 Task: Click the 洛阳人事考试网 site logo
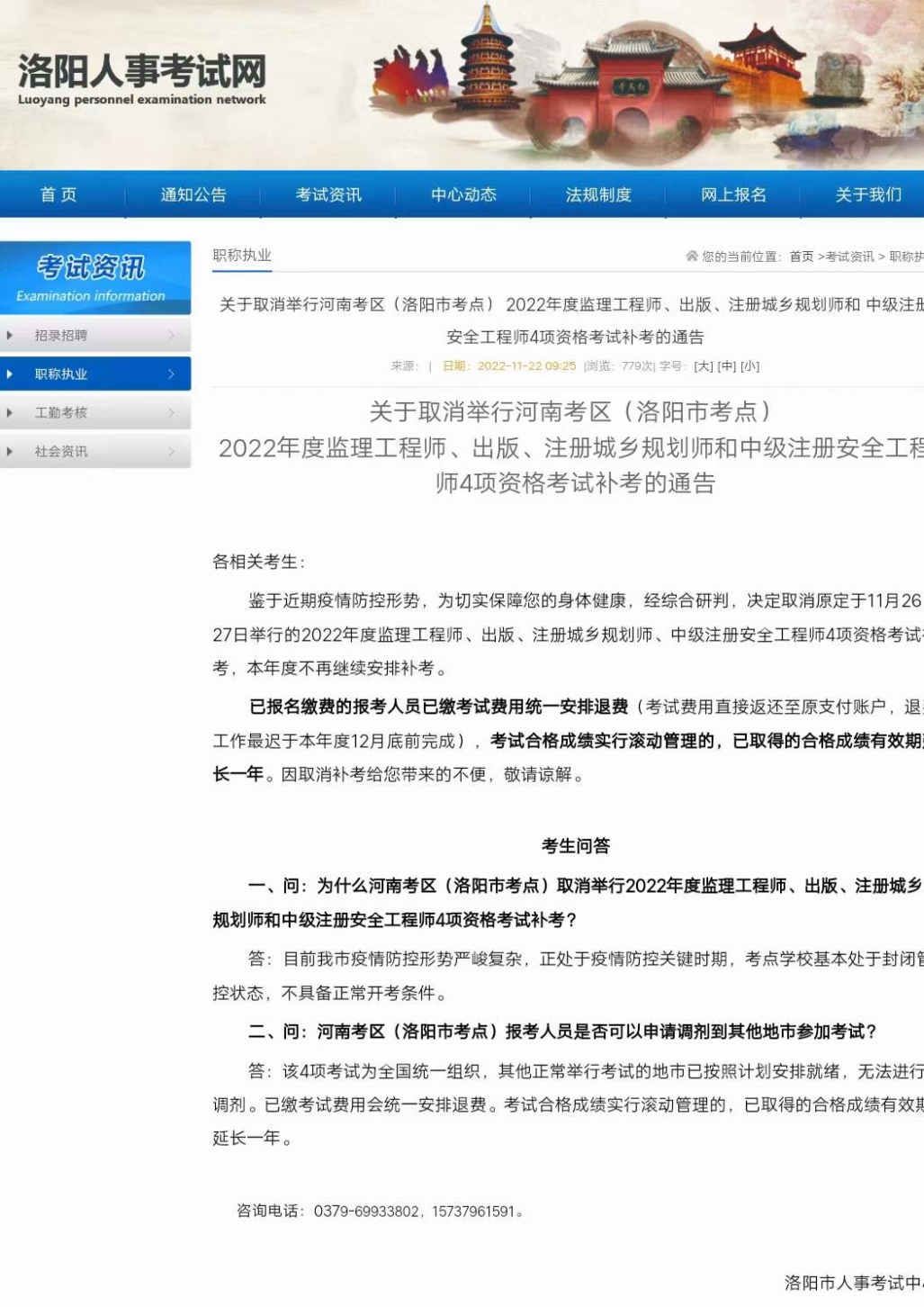click(x=142, y=79)
